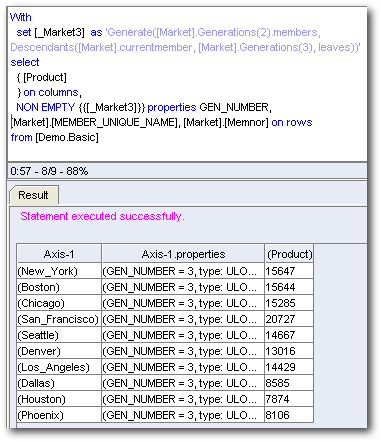This screenshot has width=381, height=442.
Task: Select the (Denver) row cell
Action: coord(59,351)
